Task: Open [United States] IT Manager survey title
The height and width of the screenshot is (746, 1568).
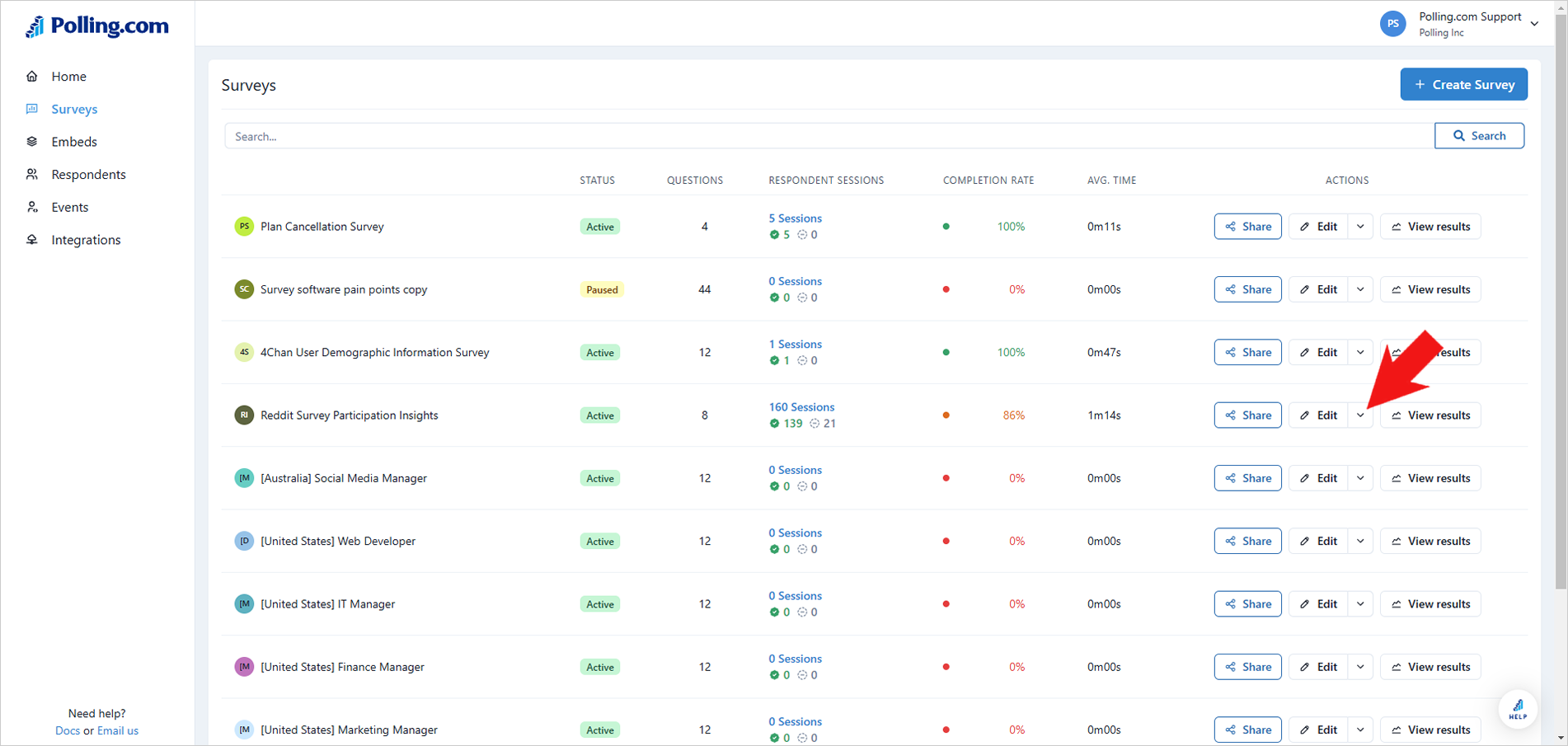Action: pos(327,604)
